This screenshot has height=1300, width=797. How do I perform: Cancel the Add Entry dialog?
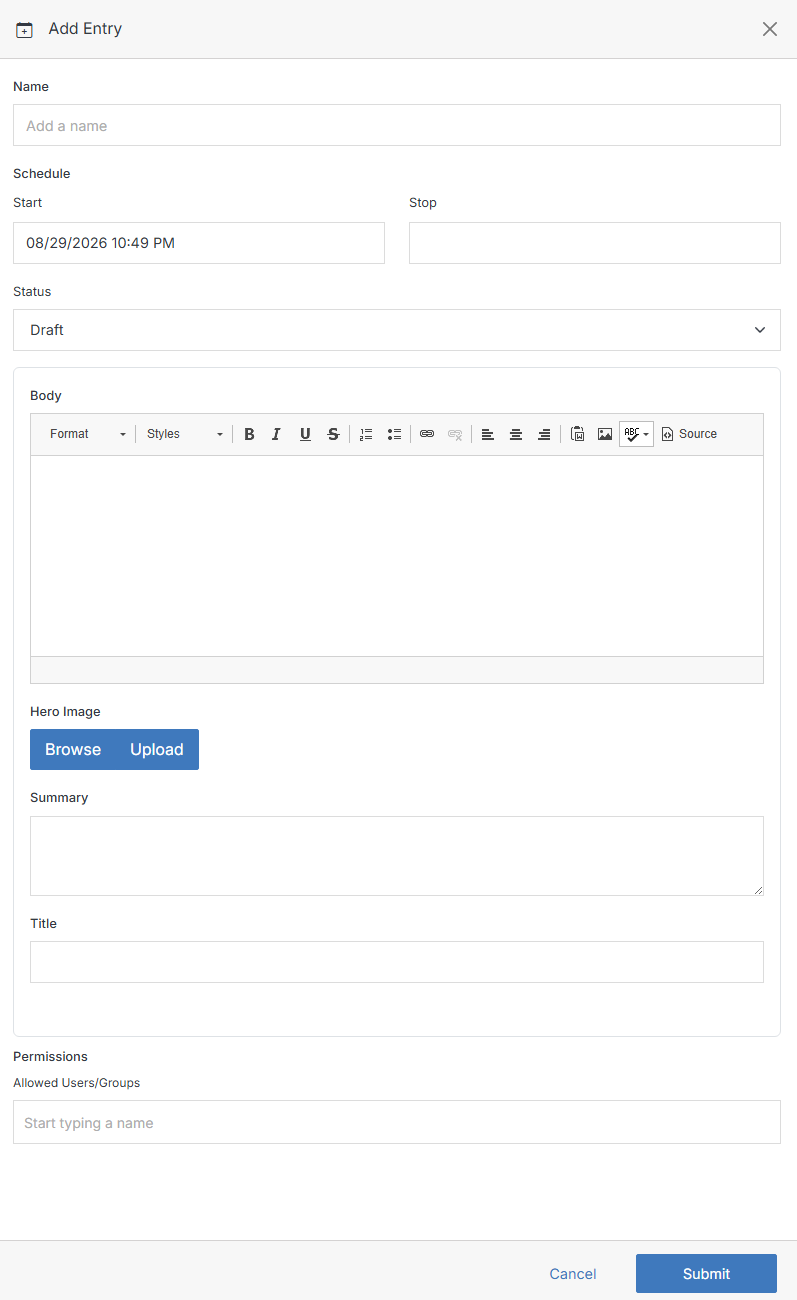(x=573, y=1274)
